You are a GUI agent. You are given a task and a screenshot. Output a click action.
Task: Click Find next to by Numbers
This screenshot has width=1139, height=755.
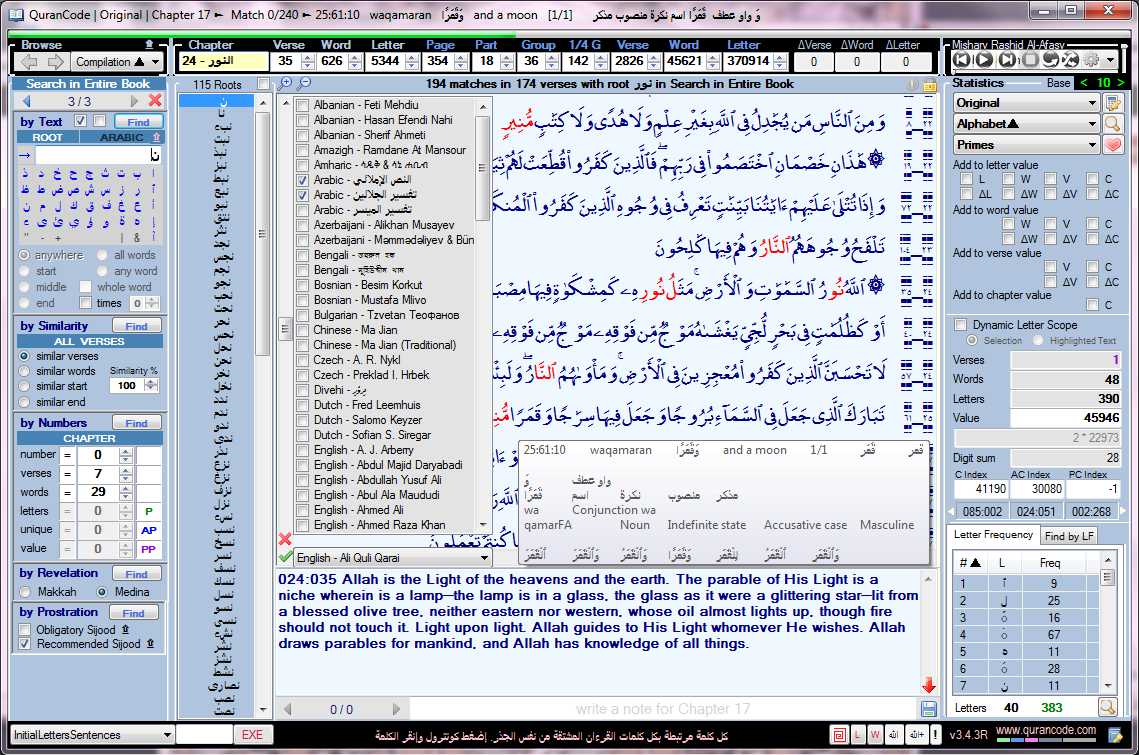137,423
